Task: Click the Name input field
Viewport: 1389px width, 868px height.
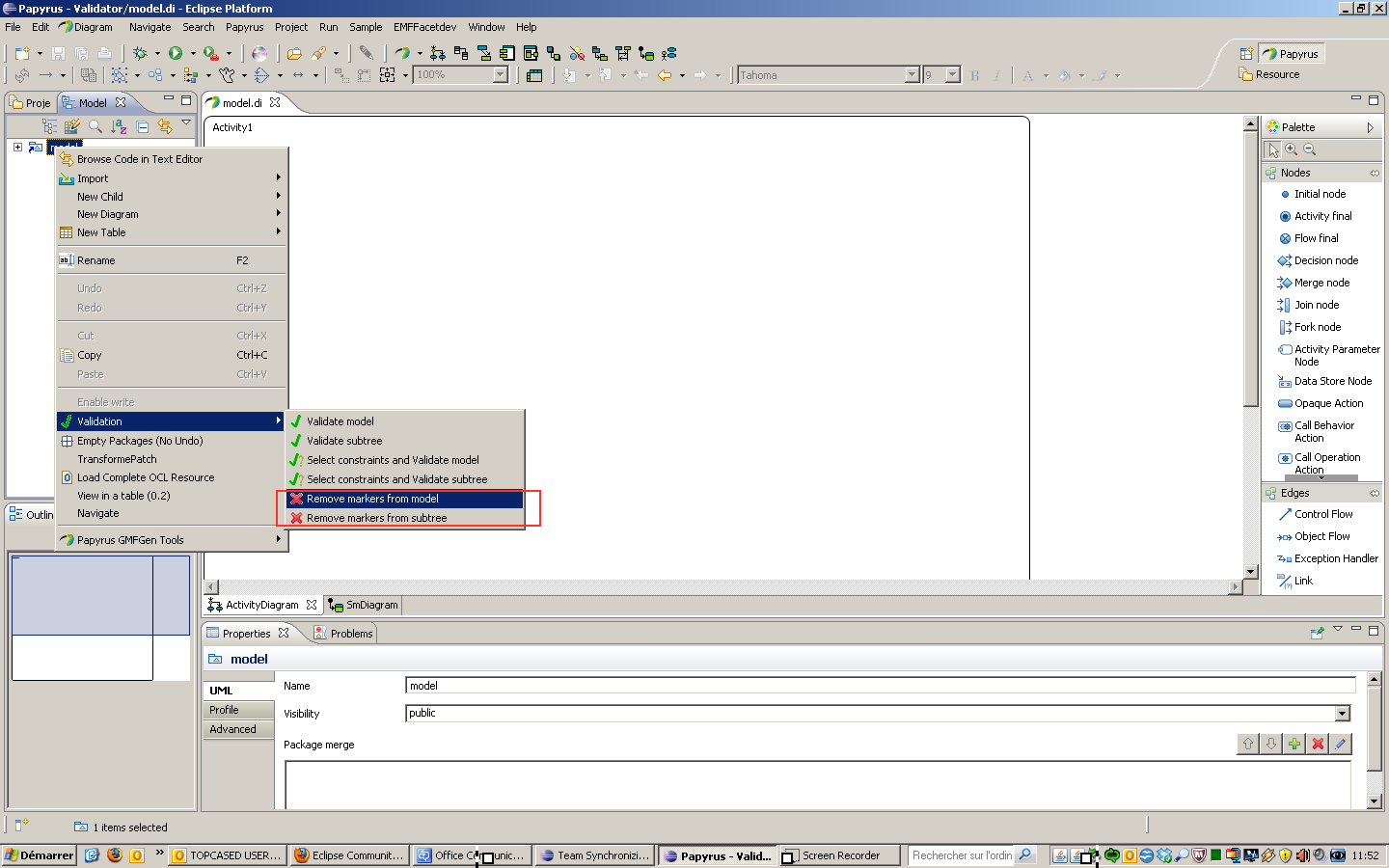Action: coord(880,686)
